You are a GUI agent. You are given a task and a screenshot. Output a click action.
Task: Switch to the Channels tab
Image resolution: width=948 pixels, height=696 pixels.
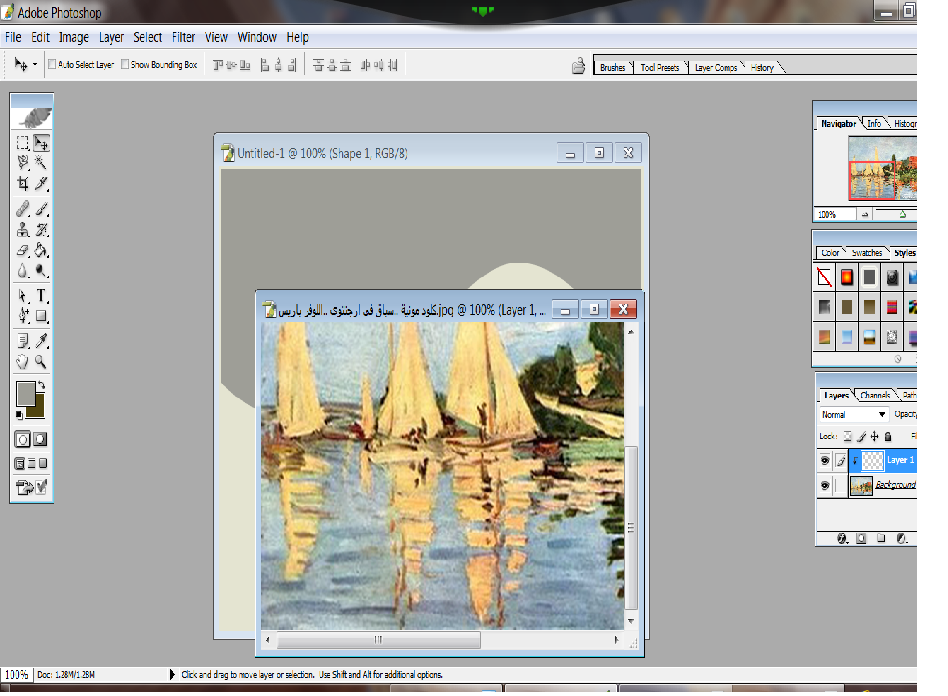(875, 396)
